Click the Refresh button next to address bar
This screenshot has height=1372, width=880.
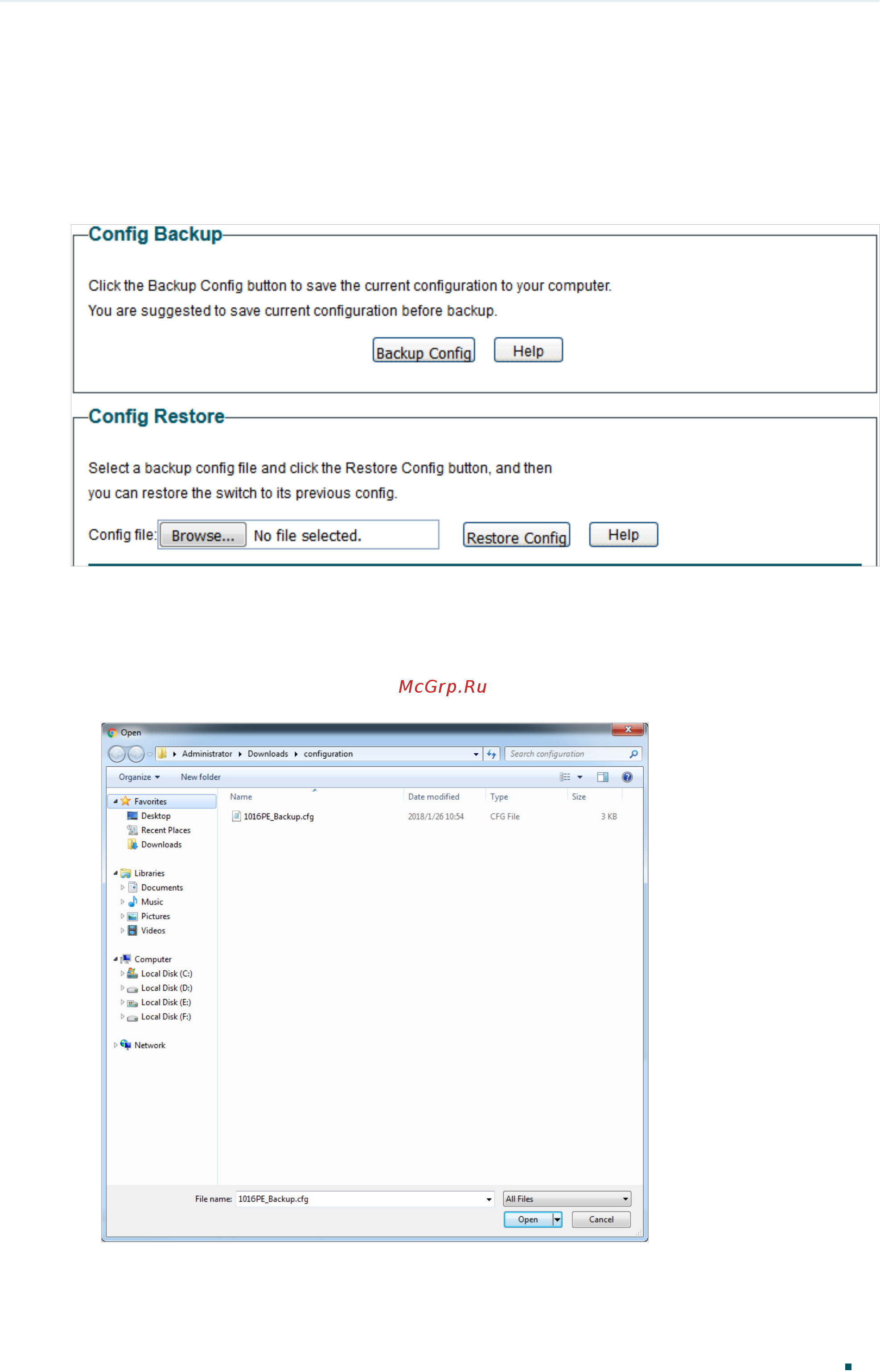pos(491,754)
